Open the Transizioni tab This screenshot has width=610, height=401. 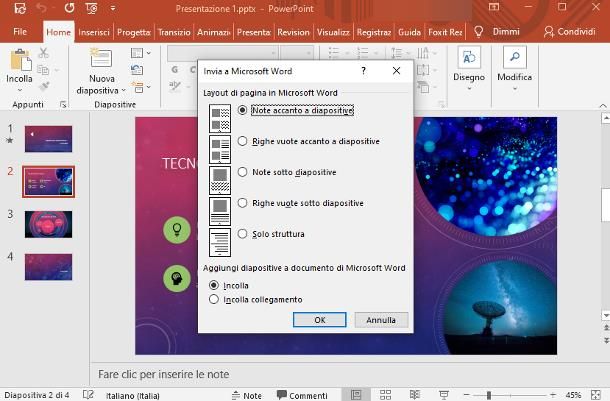click(x=174, y=32)
